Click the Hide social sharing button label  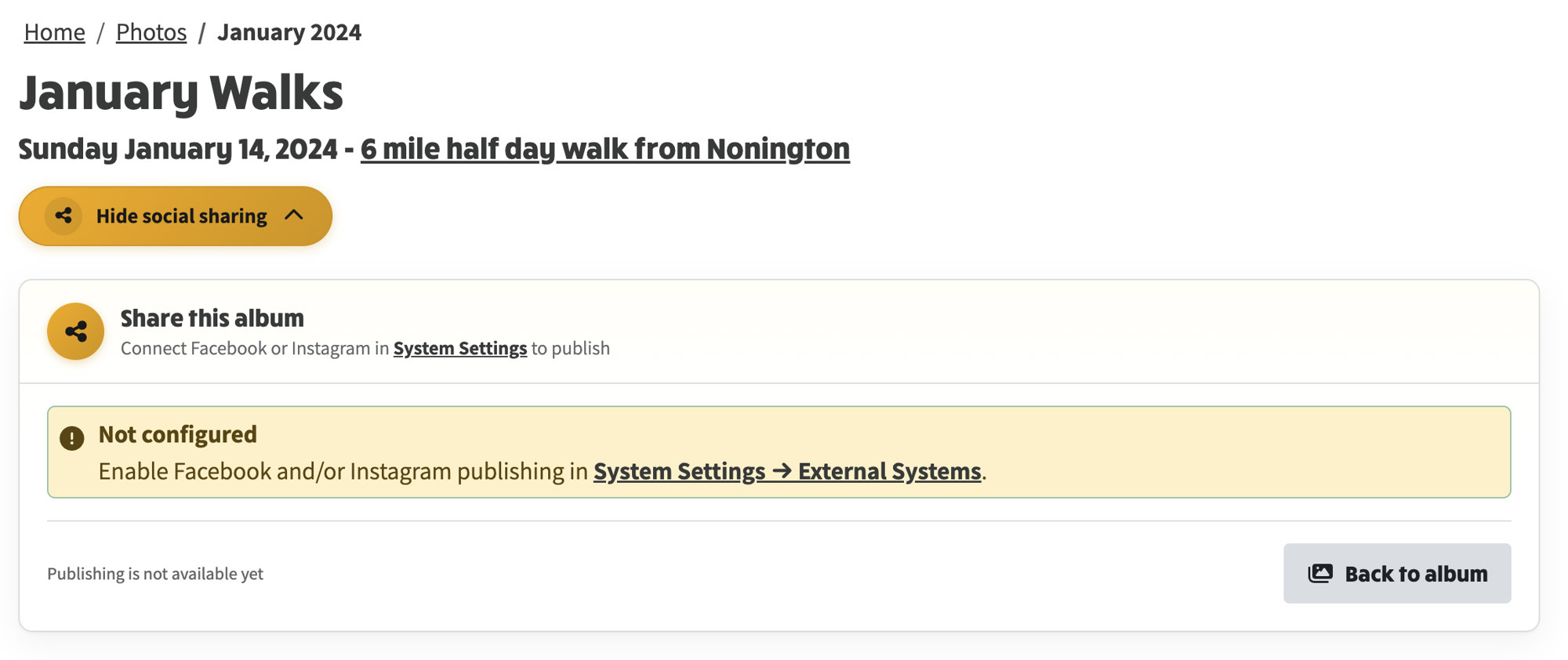(182, 216)
